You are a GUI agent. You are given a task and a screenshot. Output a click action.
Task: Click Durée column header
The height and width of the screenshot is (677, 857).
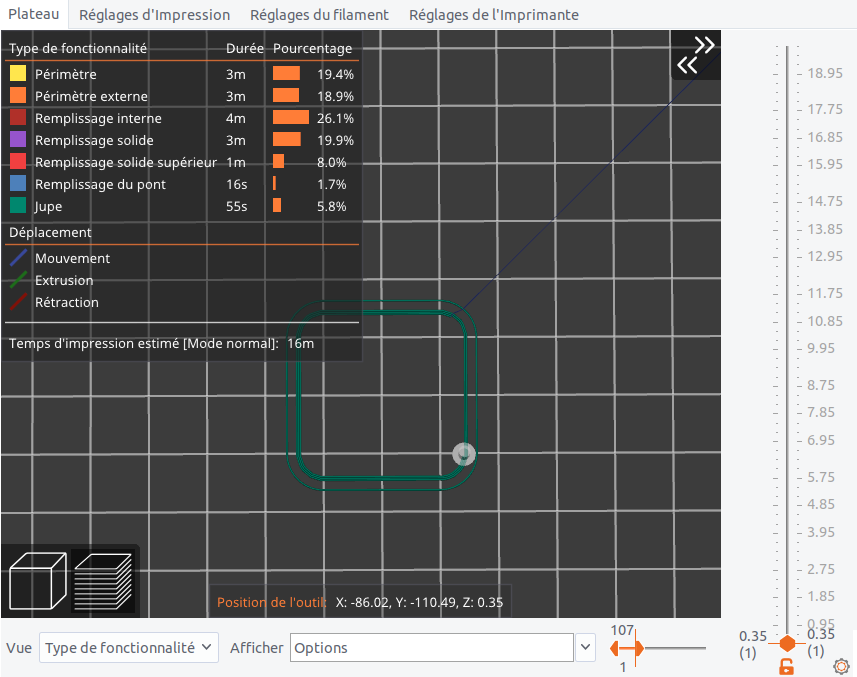click(x=245, y=48)
